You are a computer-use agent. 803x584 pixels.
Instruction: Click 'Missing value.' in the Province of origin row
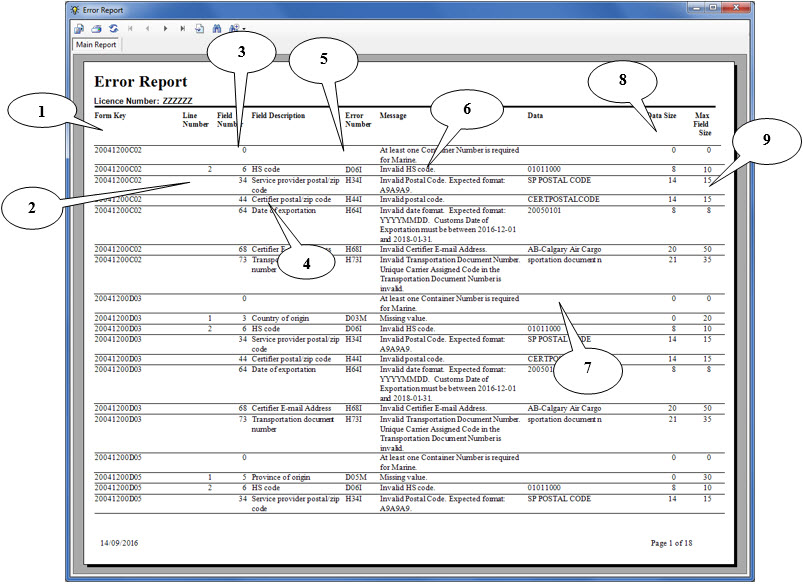coord(403,477)
